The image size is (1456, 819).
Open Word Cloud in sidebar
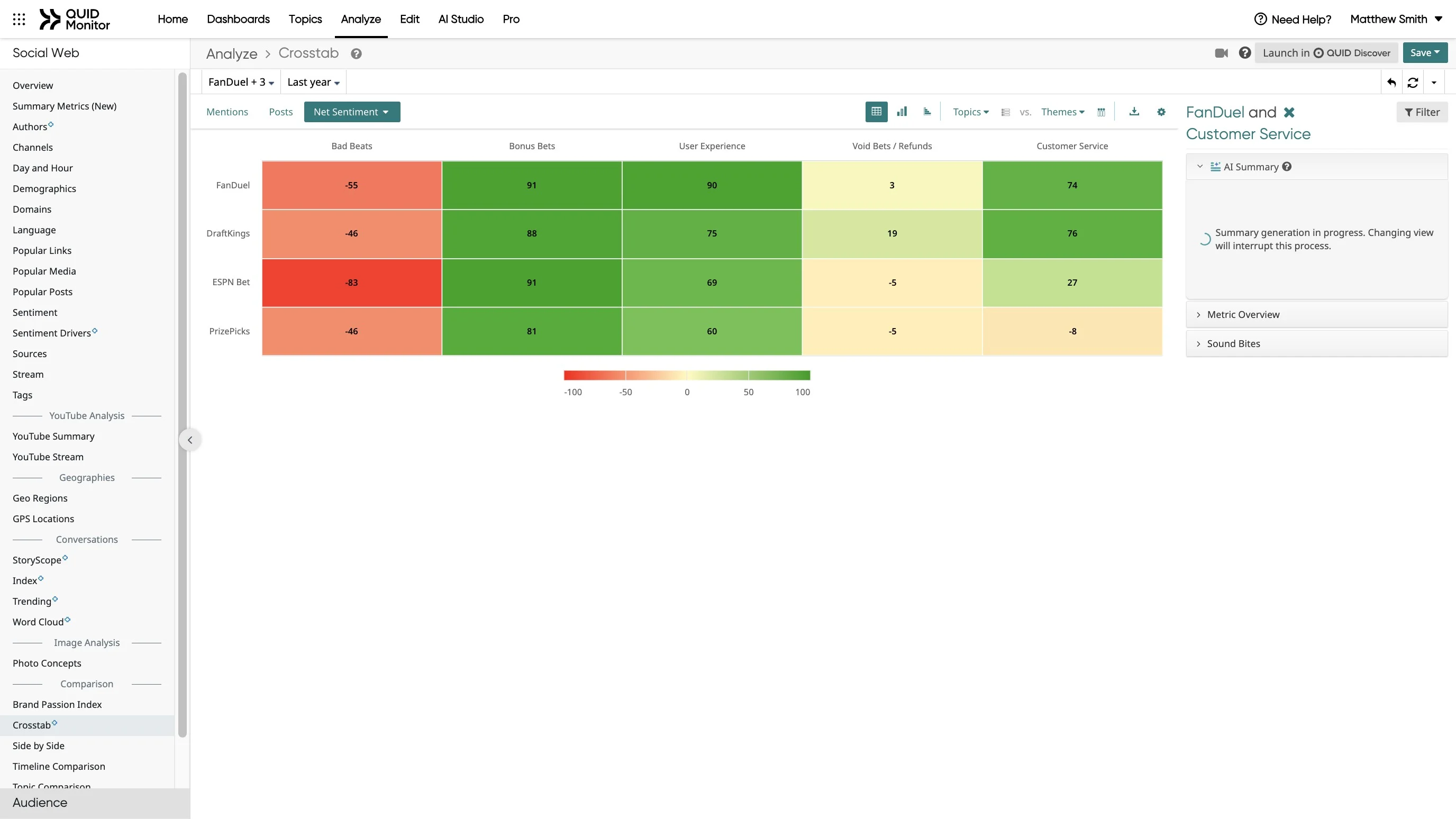[38, 622]
